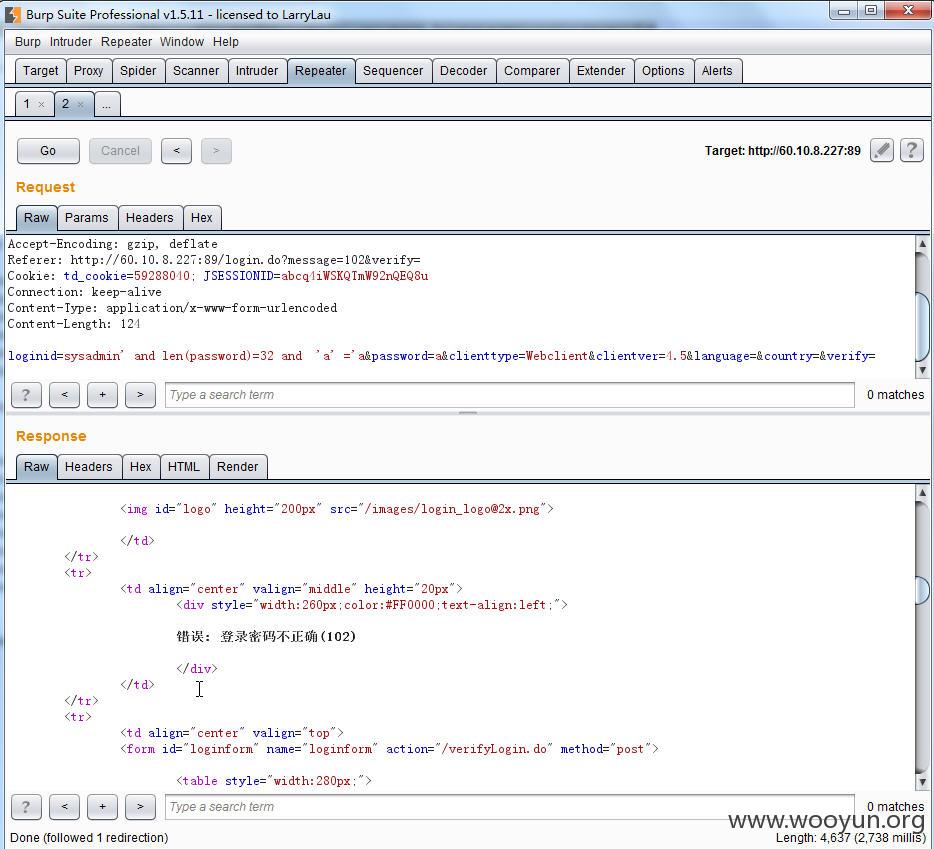
Task: Click Content-Length: 124 header line
Action: point(74,324)
